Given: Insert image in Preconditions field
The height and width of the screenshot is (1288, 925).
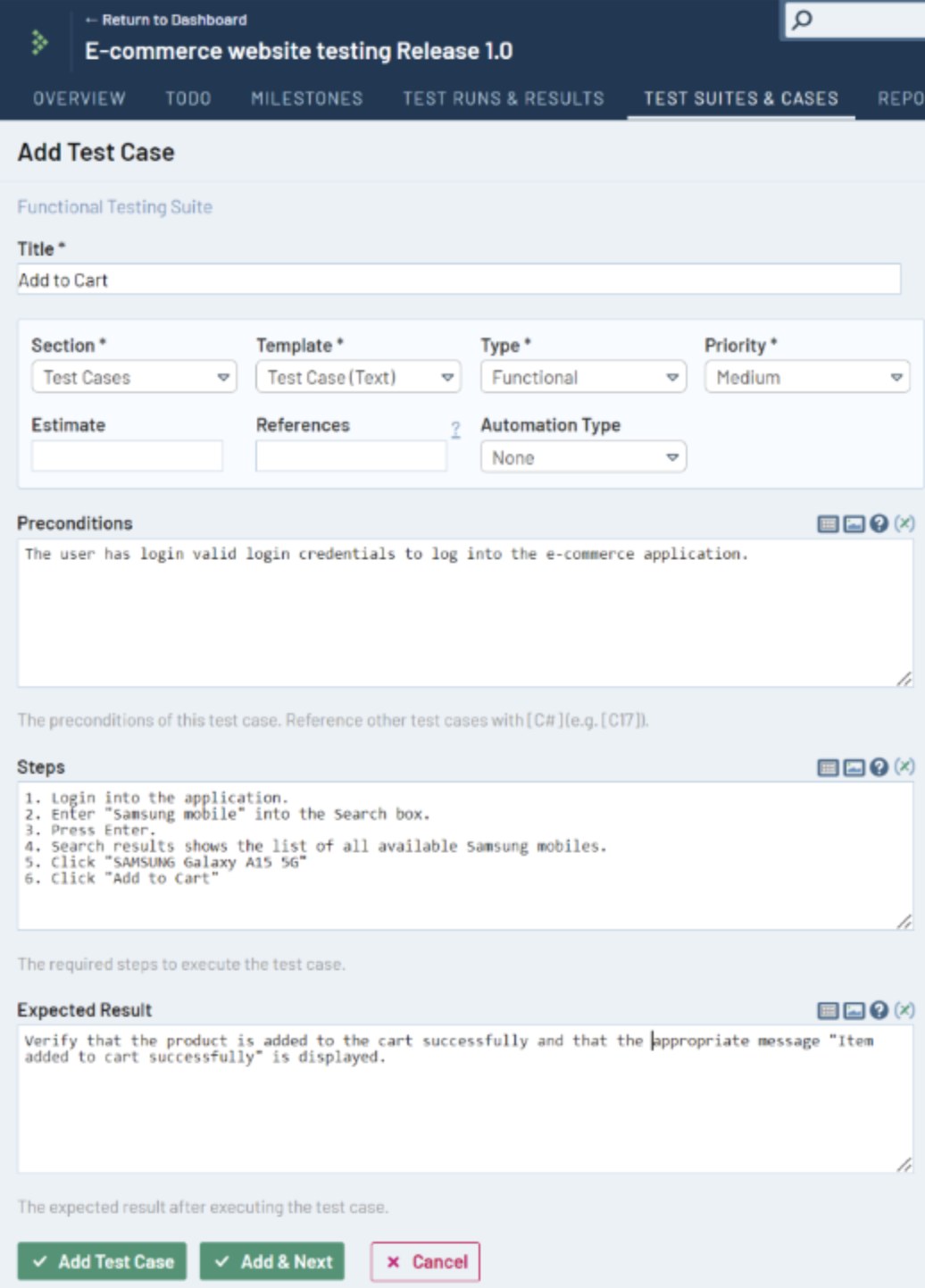Looking at the screenshot, I should [x=854, y=524].
